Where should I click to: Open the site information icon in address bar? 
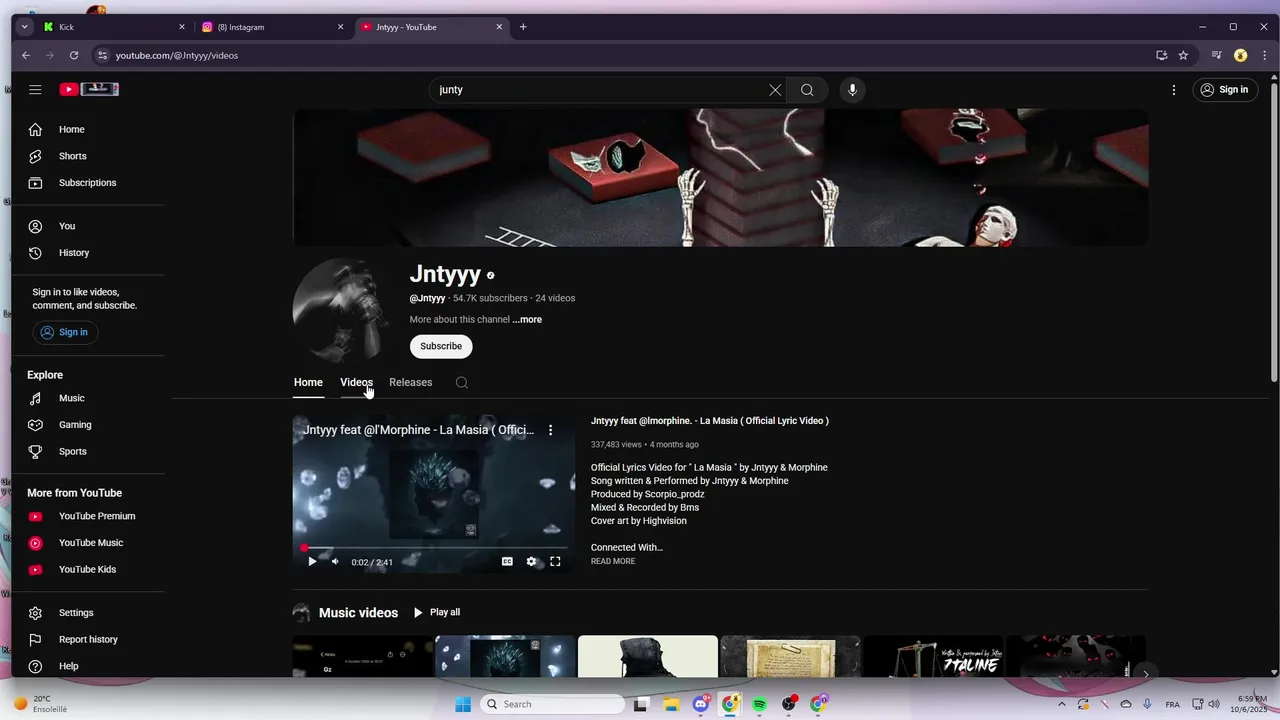pyautogui.click(x=101, y=56)
